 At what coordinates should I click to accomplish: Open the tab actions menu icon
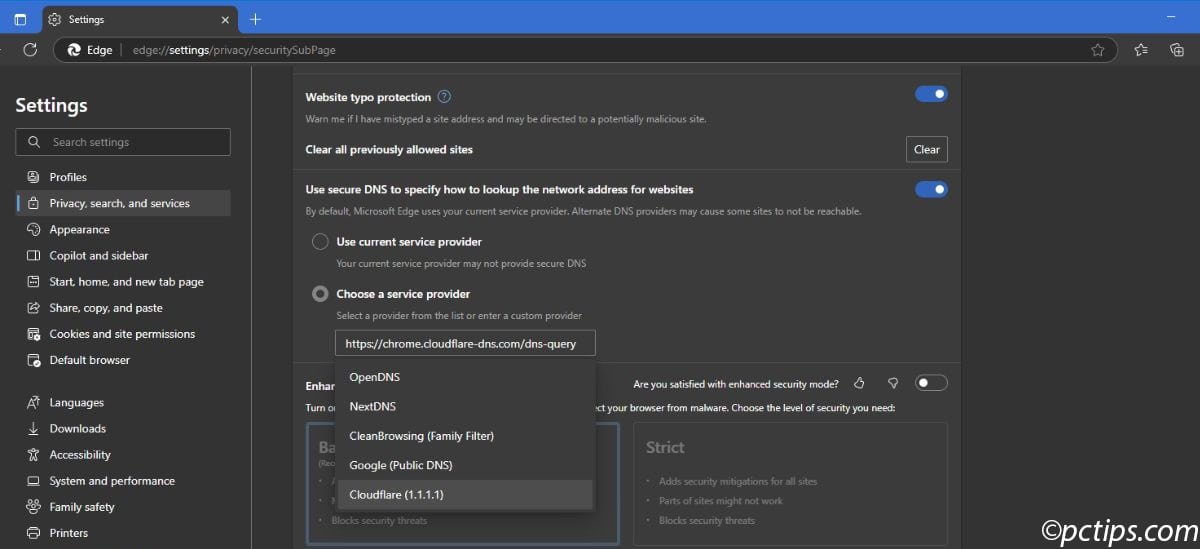(x=20, y=19)
